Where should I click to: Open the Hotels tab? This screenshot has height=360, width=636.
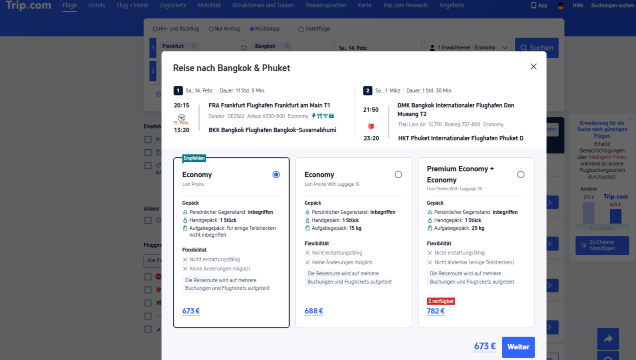tap(97, 5)
